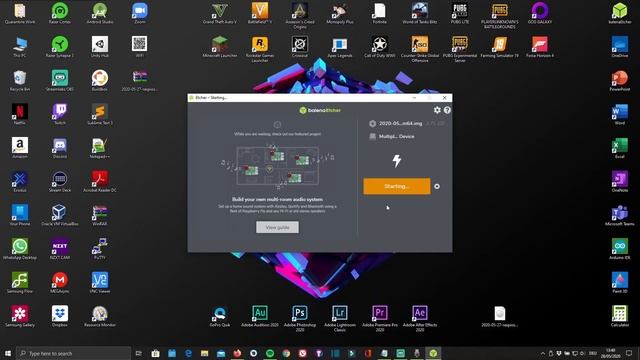Image resolution: width=640 pixels, height=360 pixels.
Task: Open Adobe After Effects 2020 shortcut
Action: point(420,318)
